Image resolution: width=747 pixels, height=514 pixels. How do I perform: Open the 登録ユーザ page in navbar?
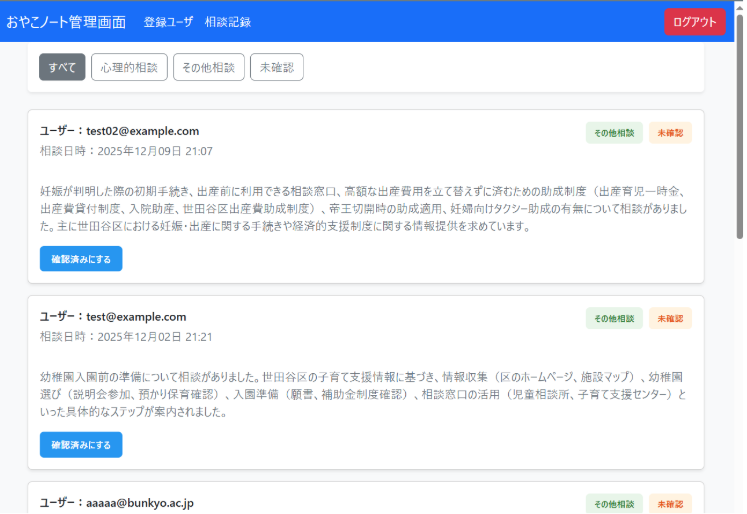tap(168, 22)
